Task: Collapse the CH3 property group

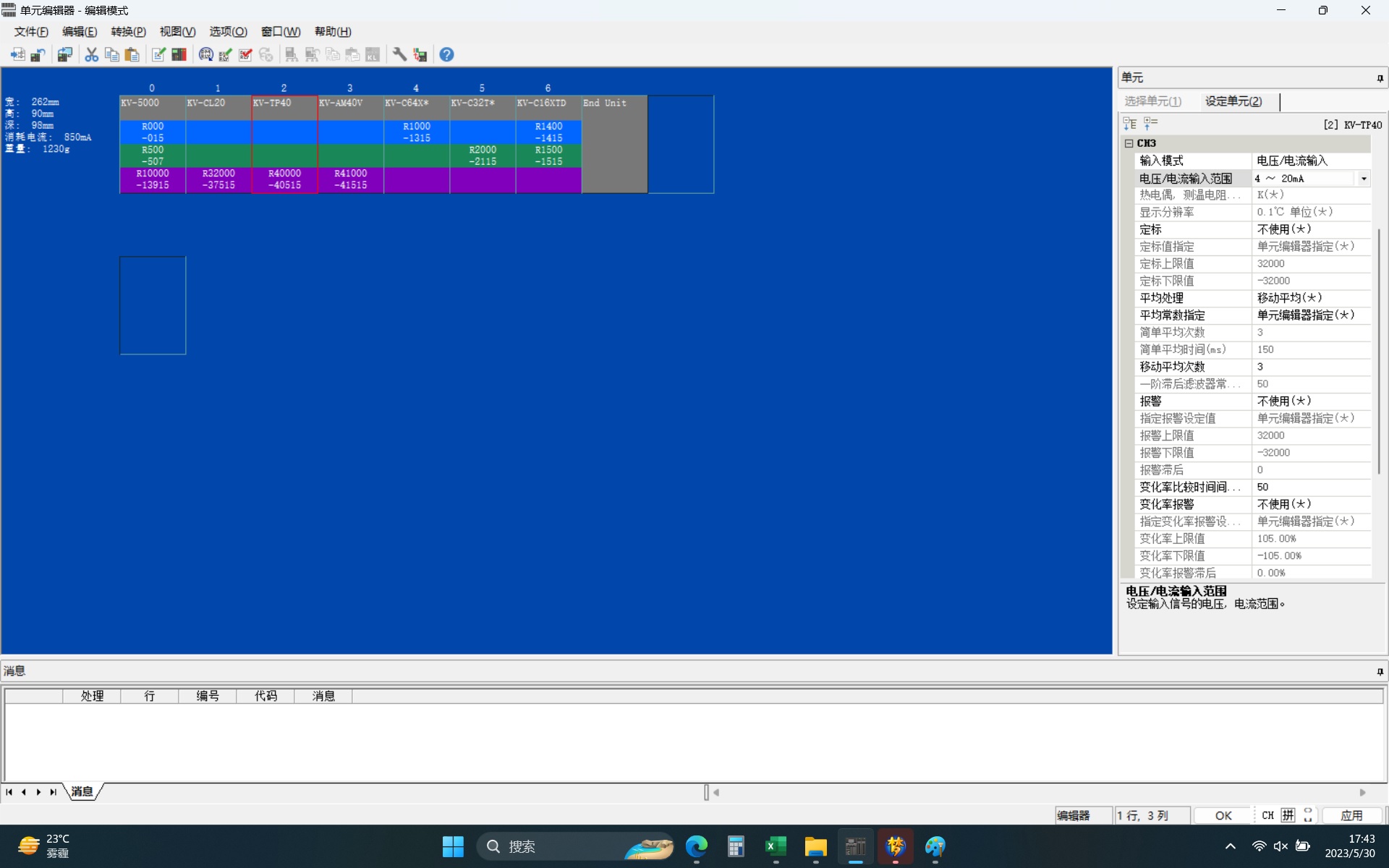Action: click(x=1129, y=143)
